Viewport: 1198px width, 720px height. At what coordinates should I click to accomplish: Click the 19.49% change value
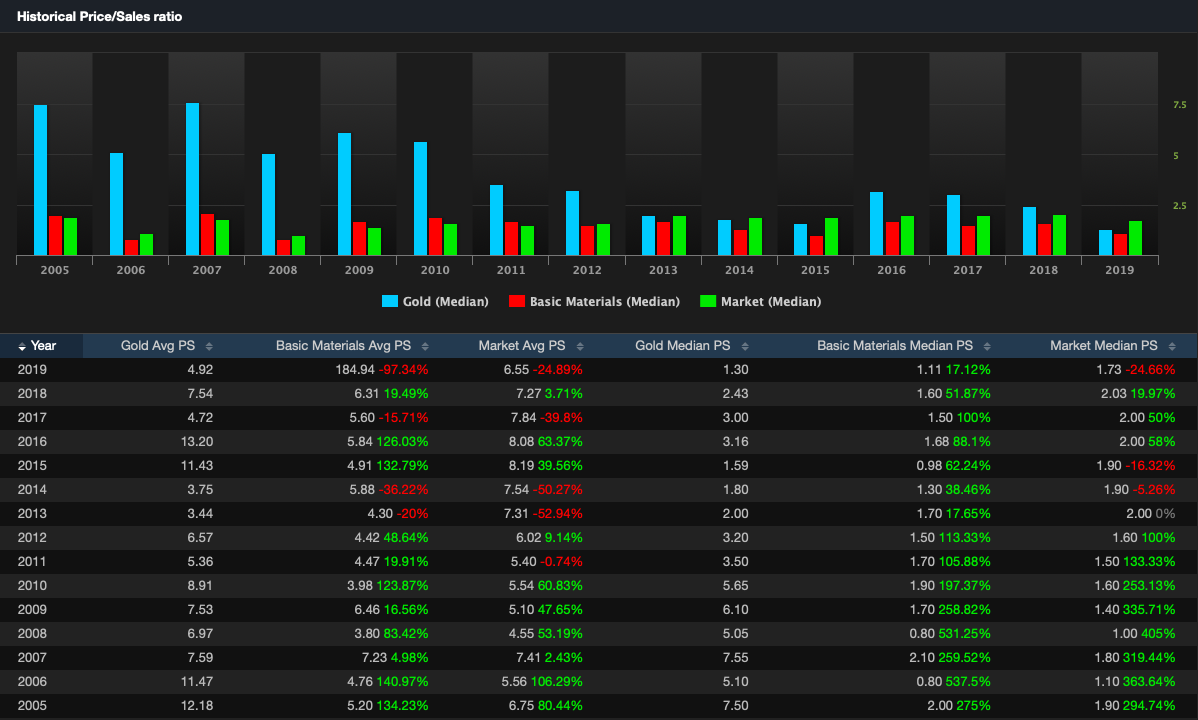click(406, 394)
